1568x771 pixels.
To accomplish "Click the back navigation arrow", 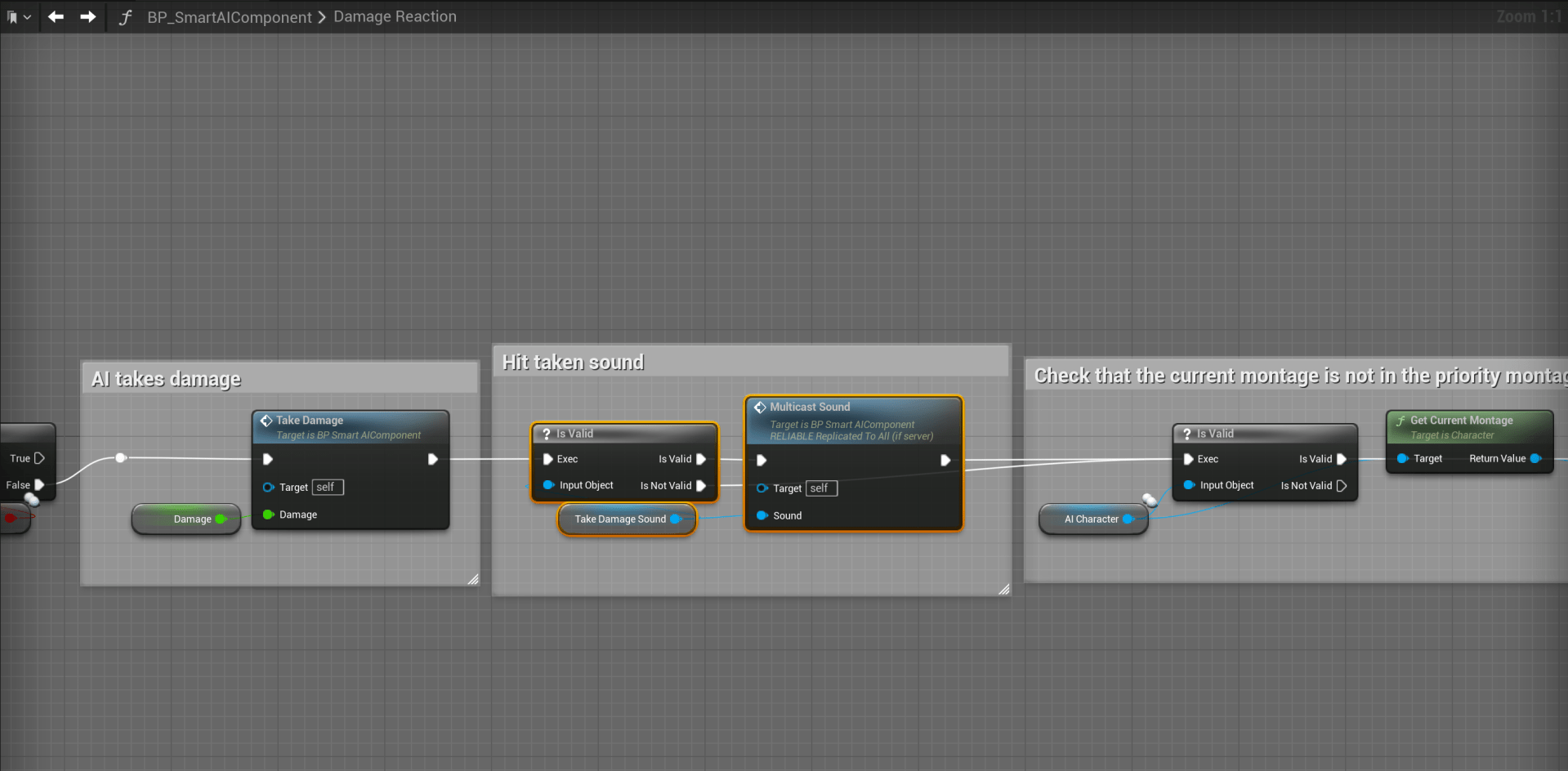I will click(x=56, y=16).
